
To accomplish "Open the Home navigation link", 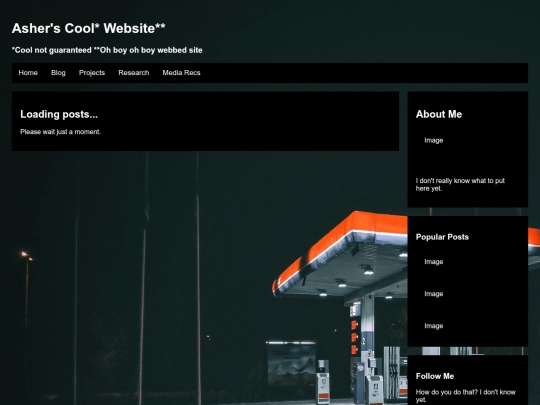I will point(28,73).
